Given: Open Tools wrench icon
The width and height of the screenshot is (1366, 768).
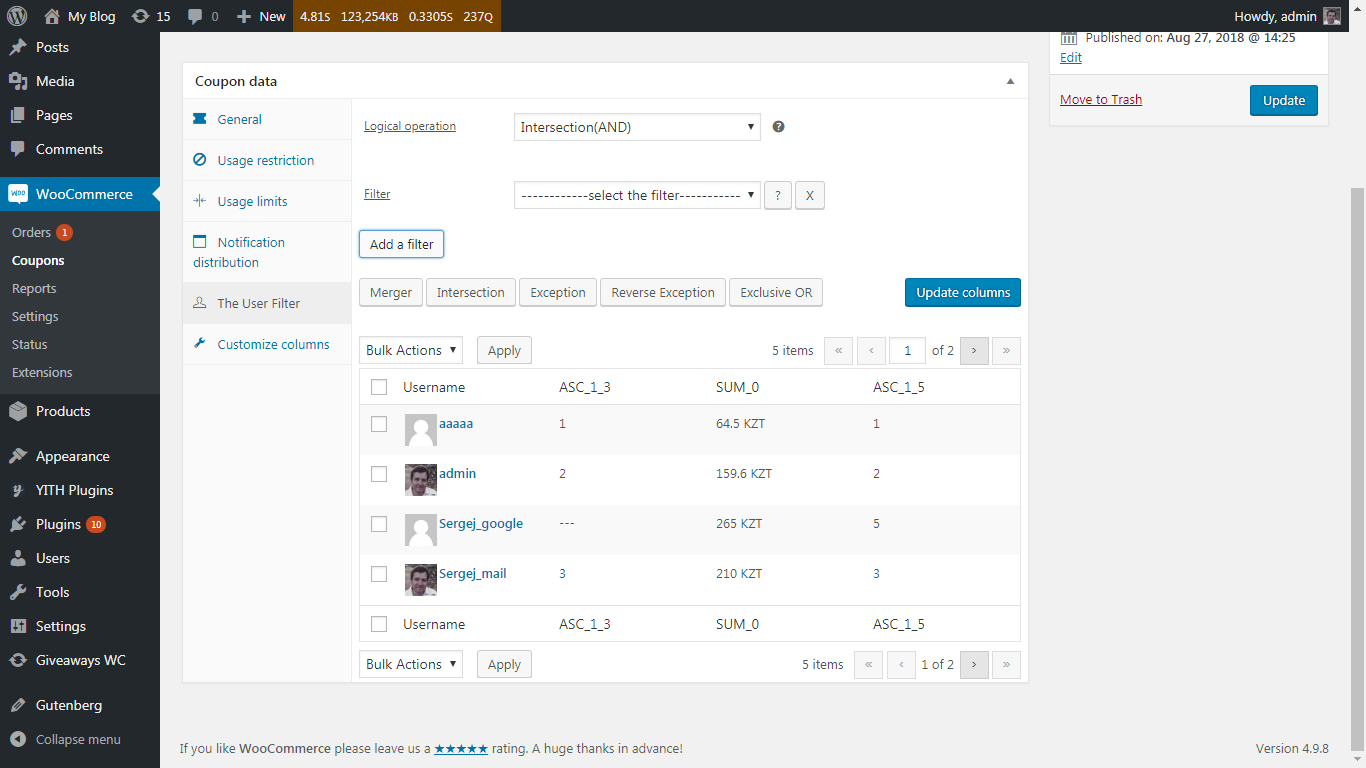Looking at the screenshot, I should pyautogui.click(x=18, y=592).
